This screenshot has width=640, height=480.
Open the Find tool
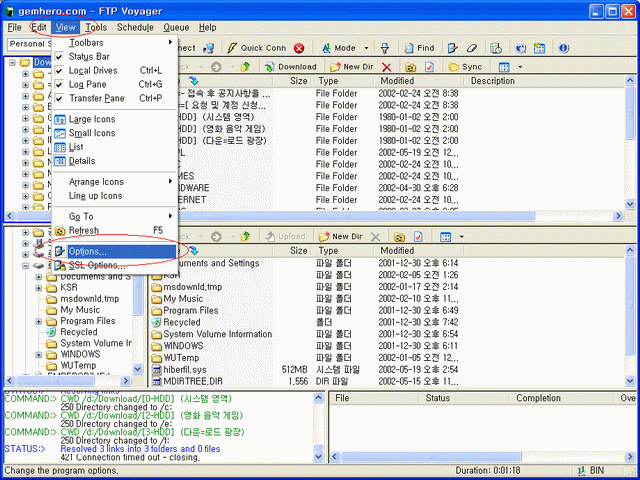point(419,48)
